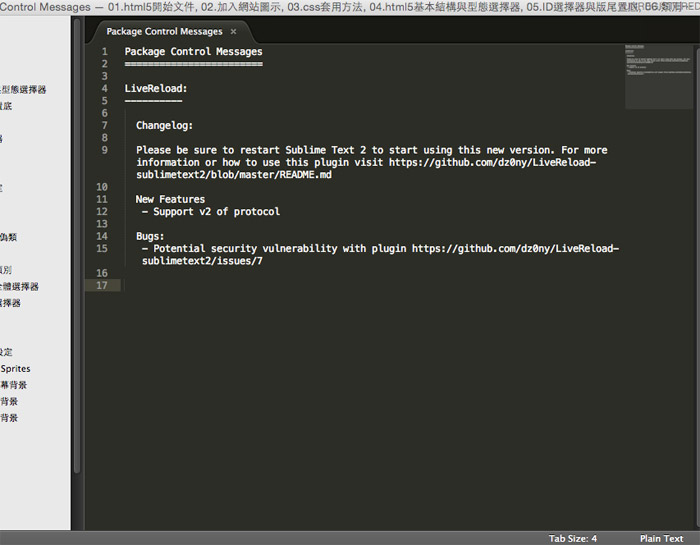This screenshot has height=545, width=700.
Task: Click line number 1 in gutter
Action: coord(104,51)
